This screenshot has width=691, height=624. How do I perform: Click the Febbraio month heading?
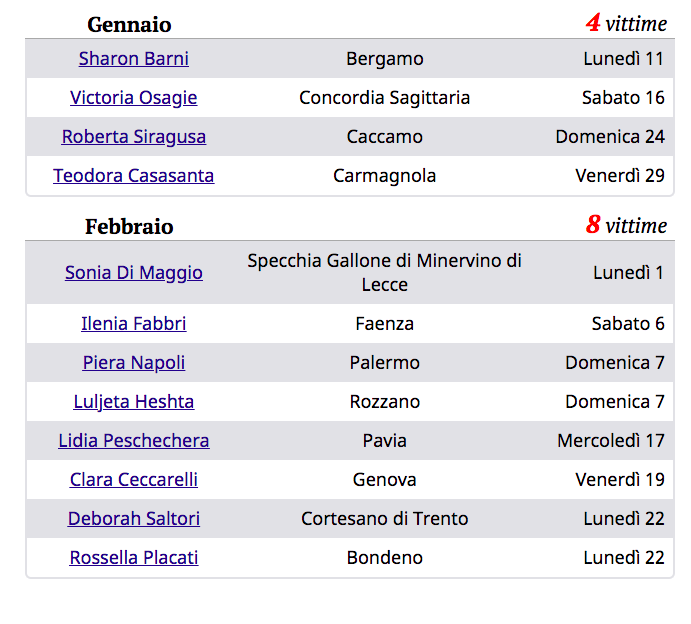129,227
